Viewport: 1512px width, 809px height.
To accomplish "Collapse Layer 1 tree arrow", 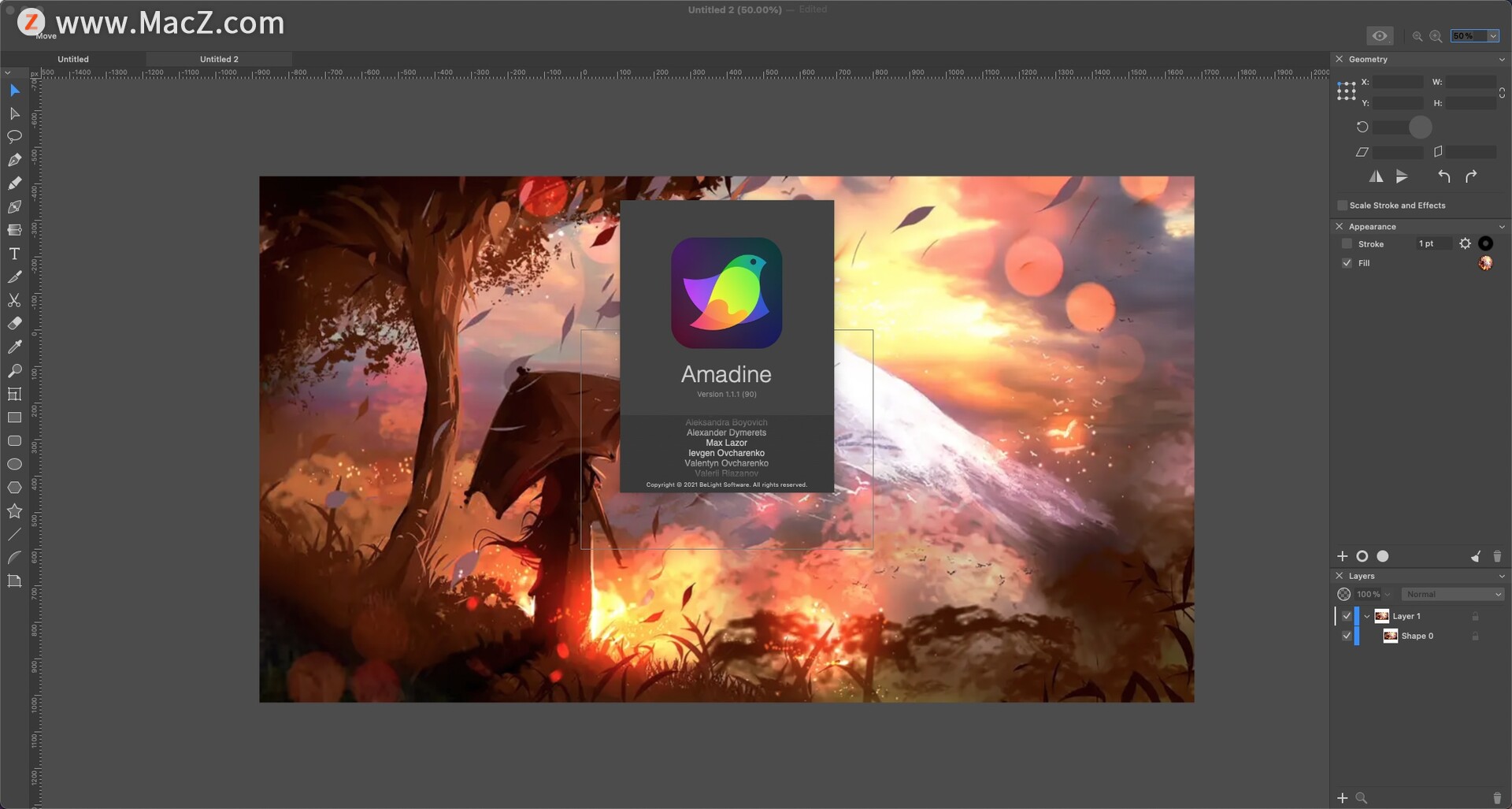I will pyautogui.click(x=1367, y=616).
